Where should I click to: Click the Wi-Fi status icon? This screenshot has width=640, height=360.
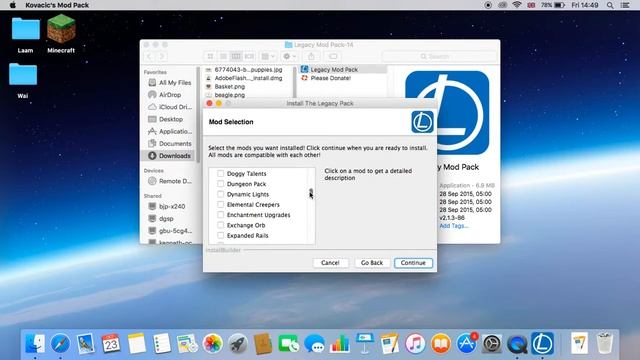tap(517, 5)
